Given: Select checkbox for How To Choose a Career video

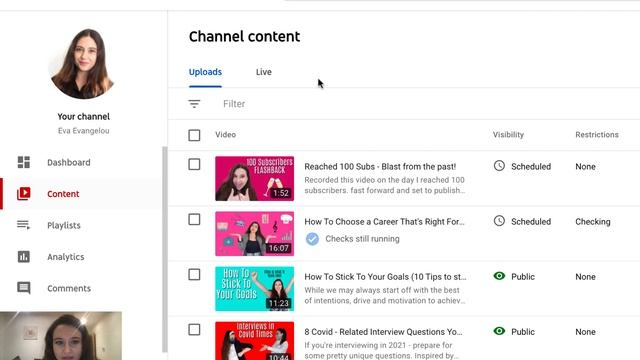Looking at the screenshot, I should pyautogui.click(x=194, y=219).
